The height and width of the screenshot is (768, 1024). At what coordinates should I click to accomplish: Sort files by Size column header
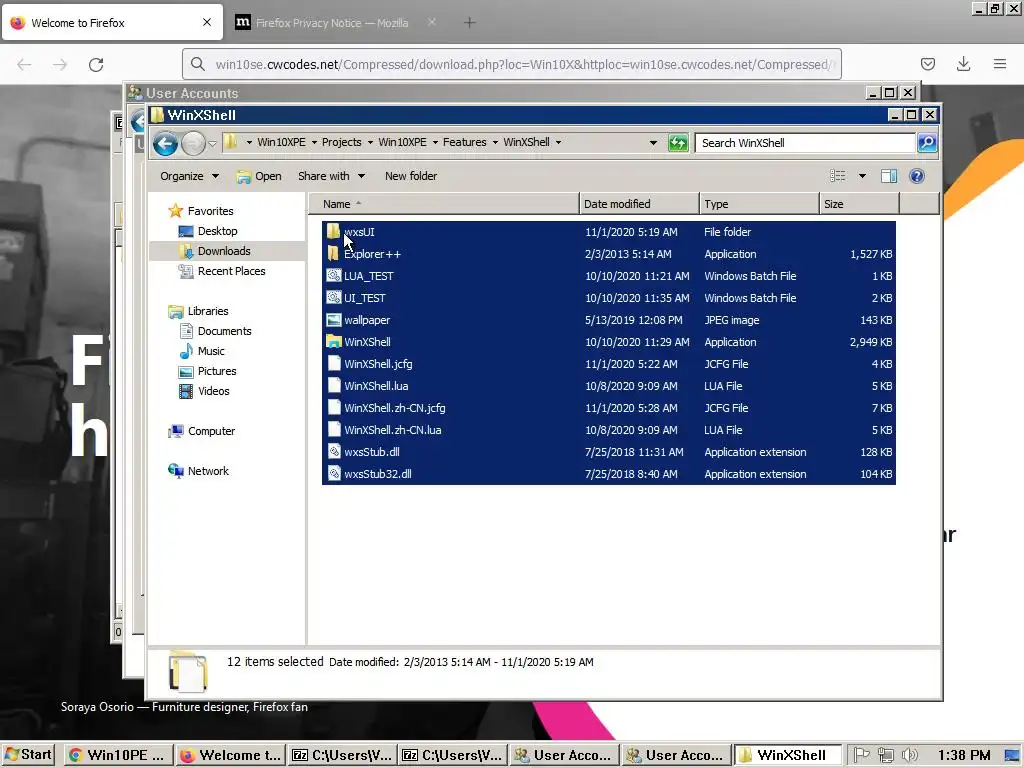coord(859,204)
